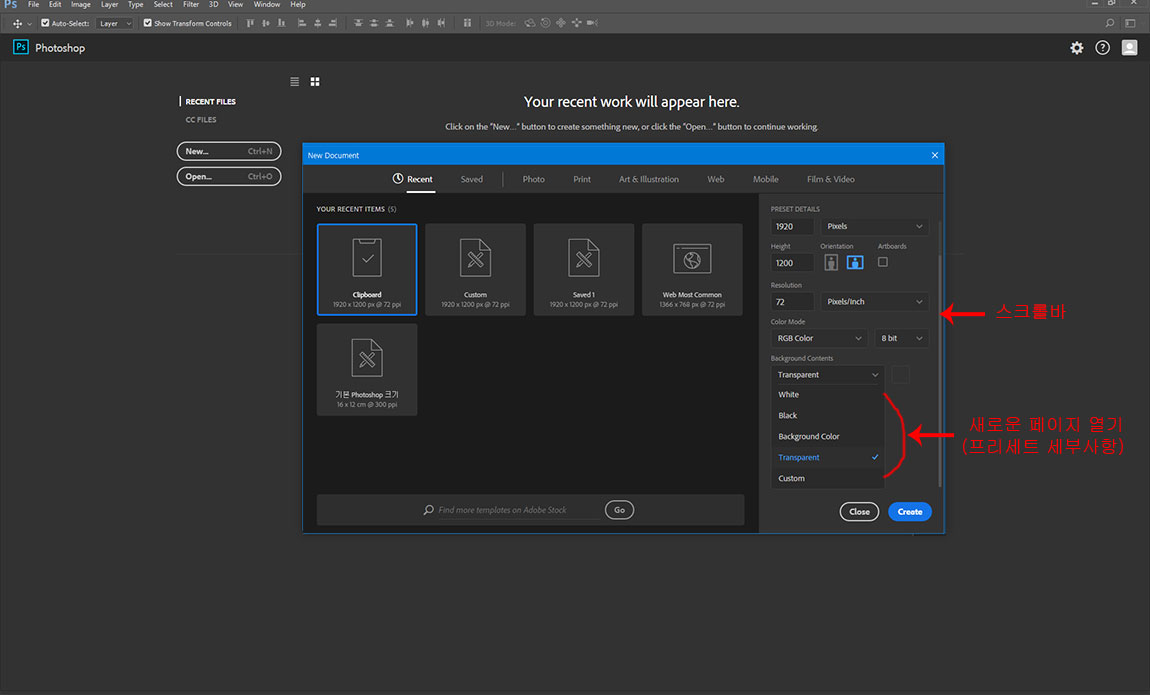
Task: Open the Window menu
Action: point(267,4)
